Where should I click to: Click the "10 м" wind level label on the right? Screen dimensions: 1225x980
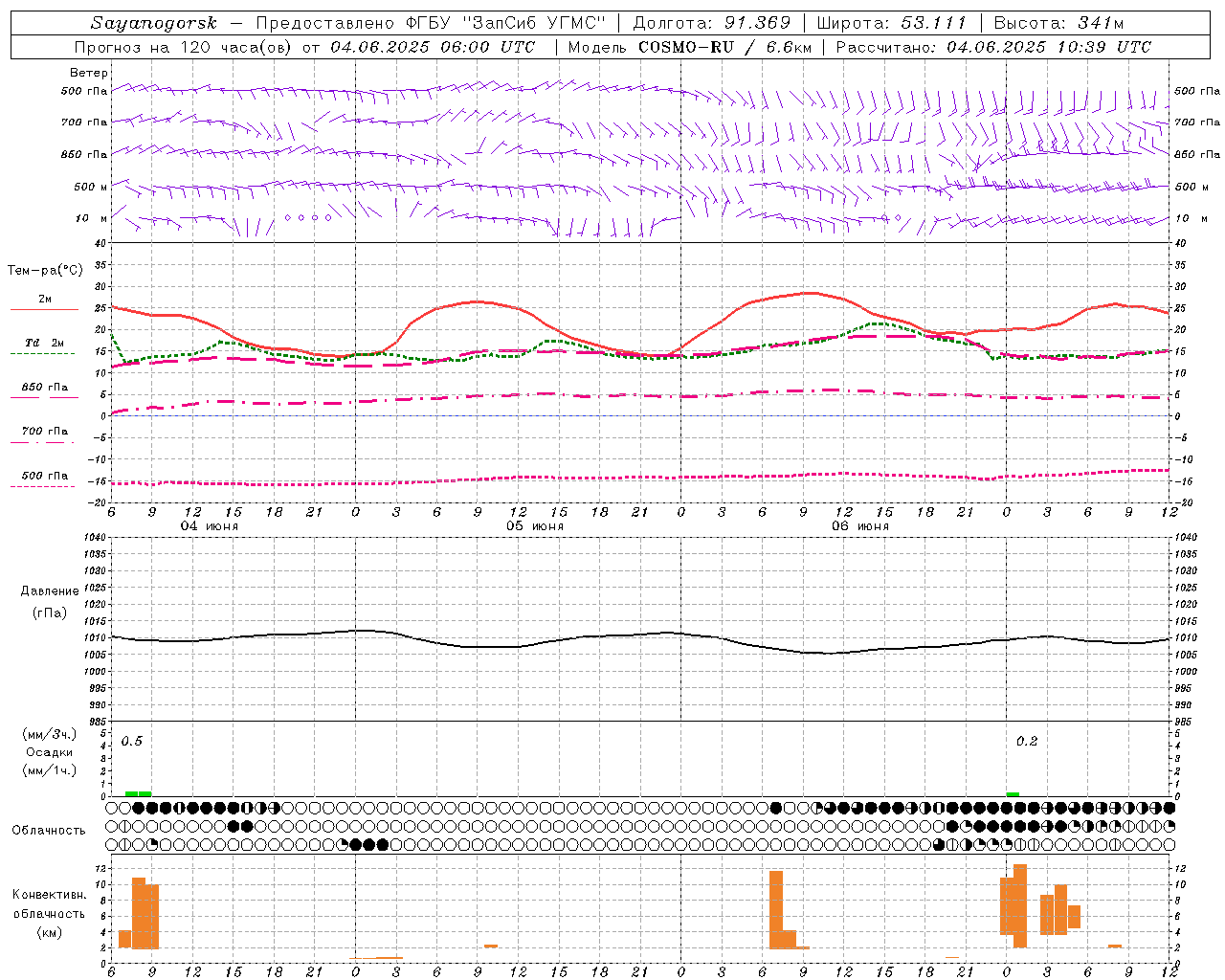(1192, 218)
